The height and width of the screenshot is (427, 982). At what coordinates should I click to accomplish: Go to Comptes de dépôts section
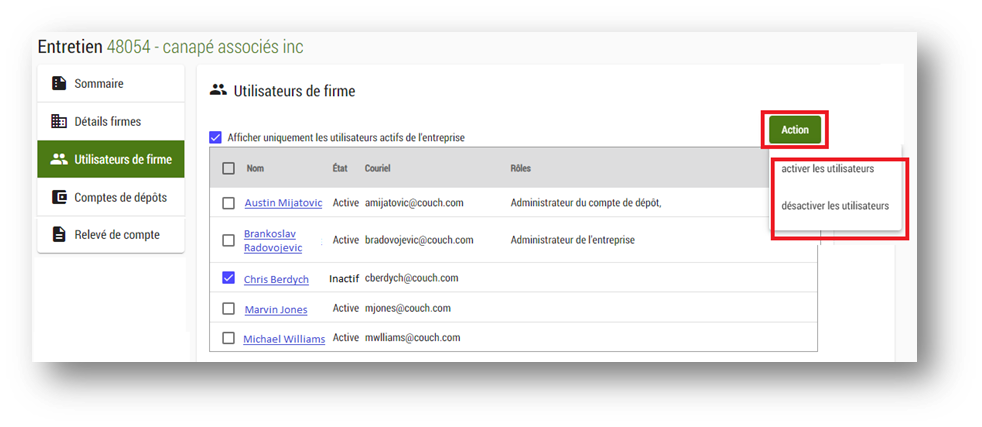tap(120, 197)
